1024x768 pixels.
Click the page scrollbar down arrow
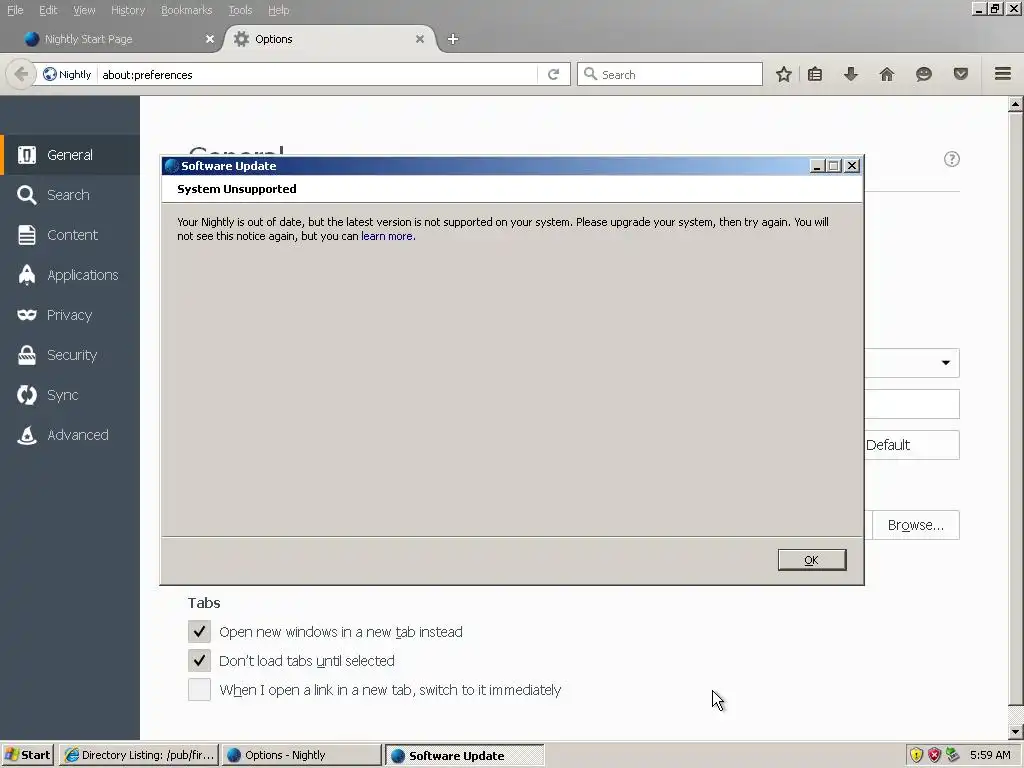pyautogui.click(x=1016, y=732)
